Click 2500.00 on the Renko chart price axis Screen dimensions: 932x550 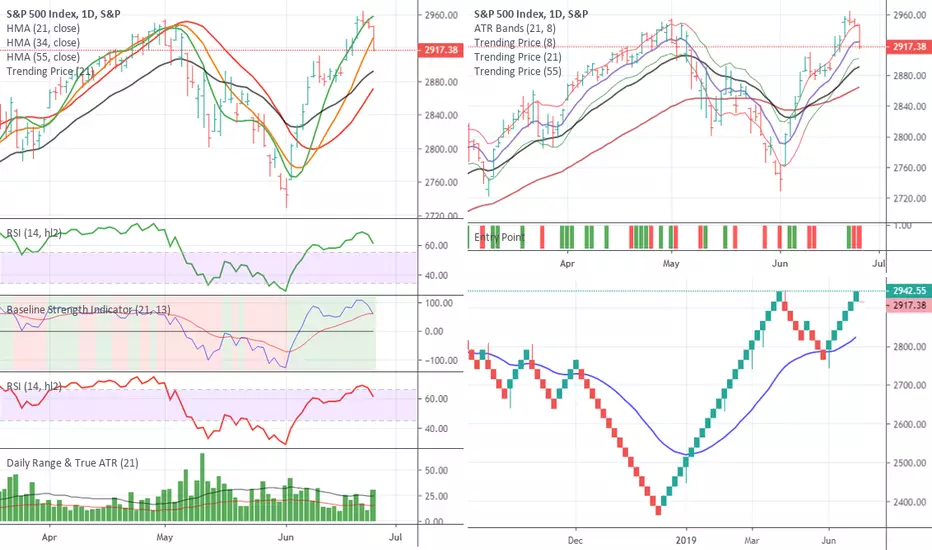[x=909, y=463]
